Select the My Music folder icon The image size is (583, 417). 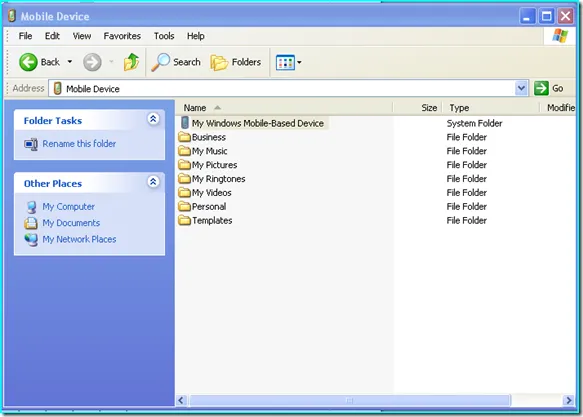coord(184,151)
